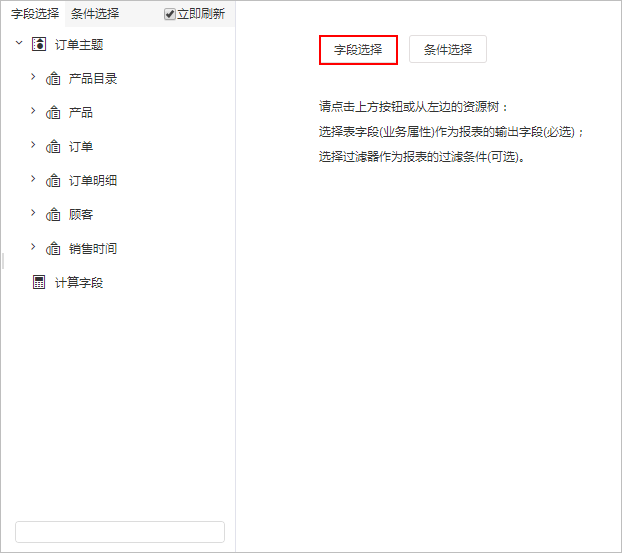622x553 pixels.
Task: Click the 订单 table icon
Action: point(53,147)
